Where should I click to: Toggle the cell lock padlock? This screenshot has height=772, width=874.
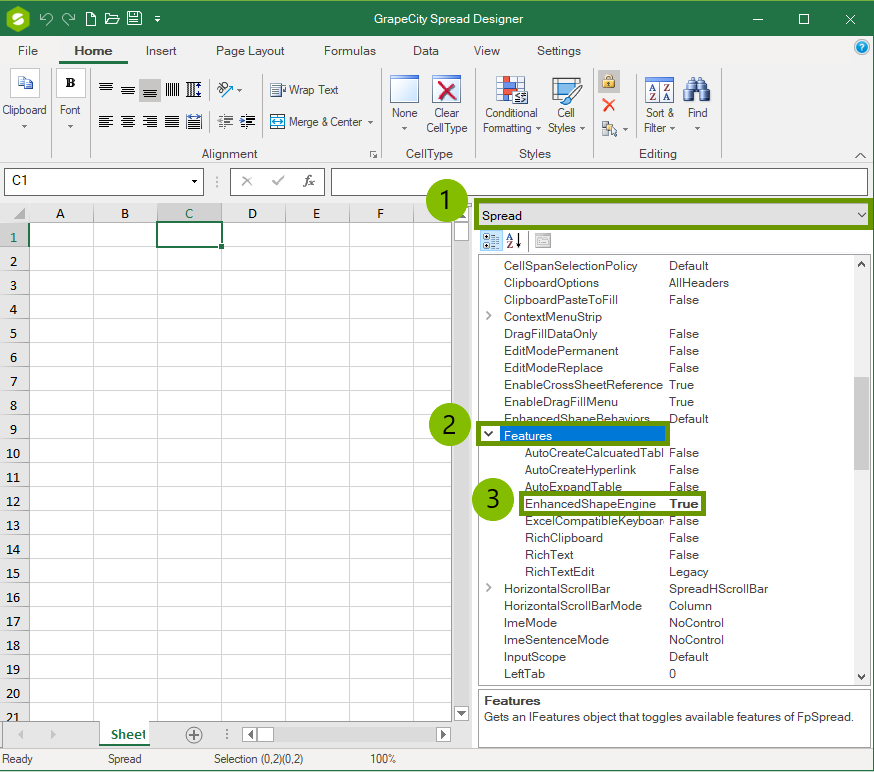tap(609, 81)
